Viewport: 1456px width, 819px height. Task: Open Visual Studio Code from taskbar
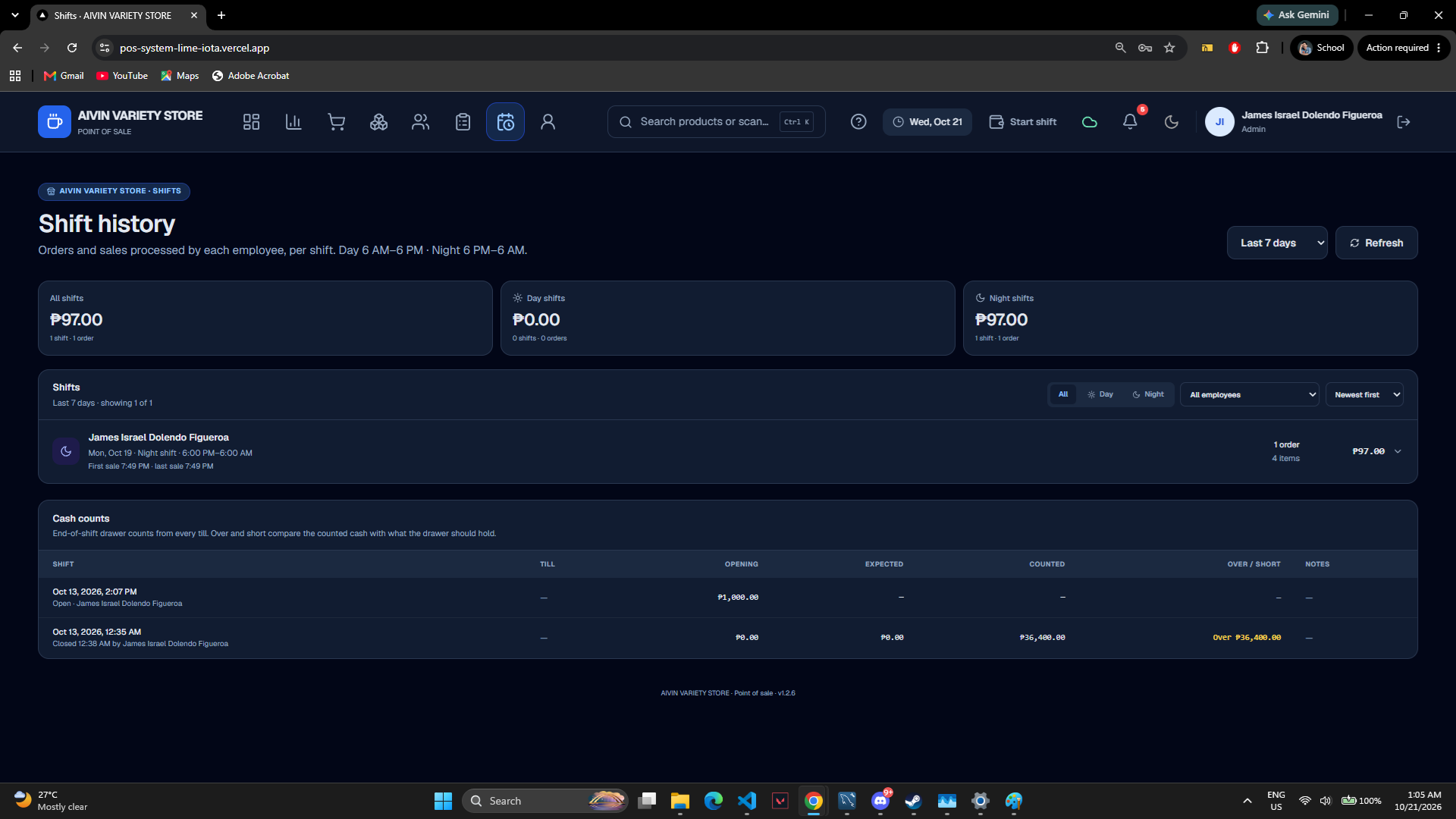(747, 801)
